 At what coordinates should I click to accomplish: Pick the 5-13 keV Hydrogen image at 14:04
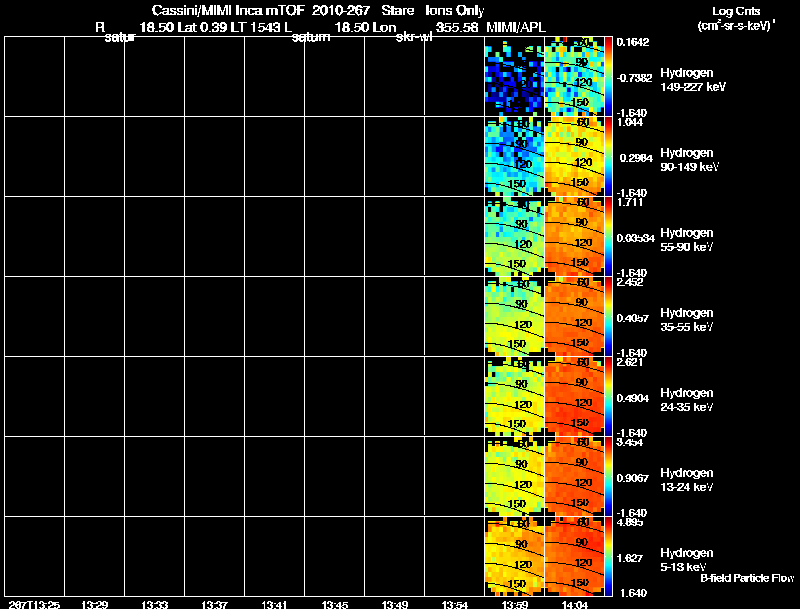[574, 556]
